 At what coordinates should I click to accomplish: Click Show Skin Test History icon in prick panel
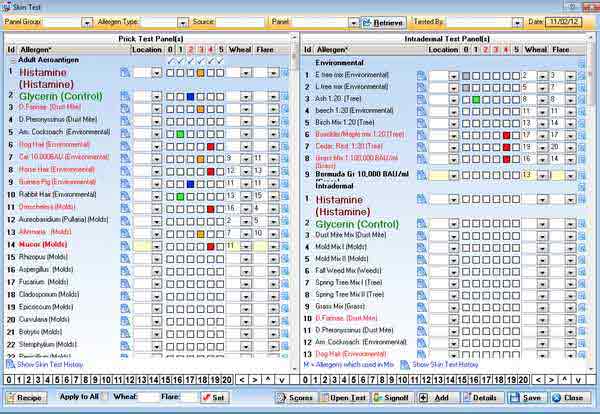pyautogui.click(x=10, y=364)
